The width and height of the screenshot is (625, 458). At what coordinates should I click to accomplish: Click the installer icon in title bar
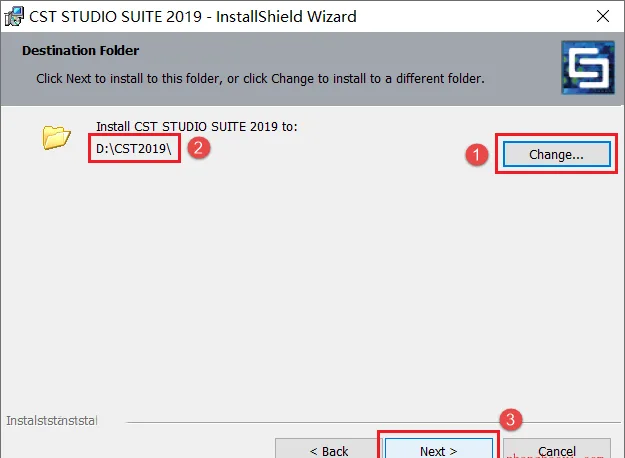tap(14, 16)
